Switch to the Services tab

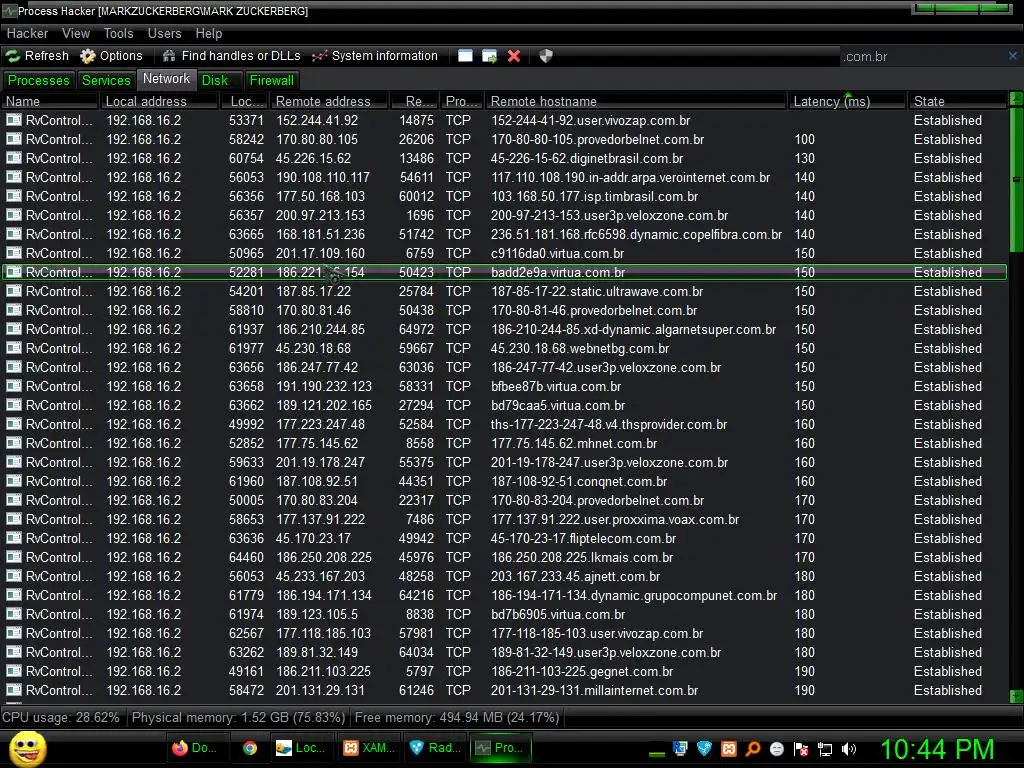coord(106,80)
